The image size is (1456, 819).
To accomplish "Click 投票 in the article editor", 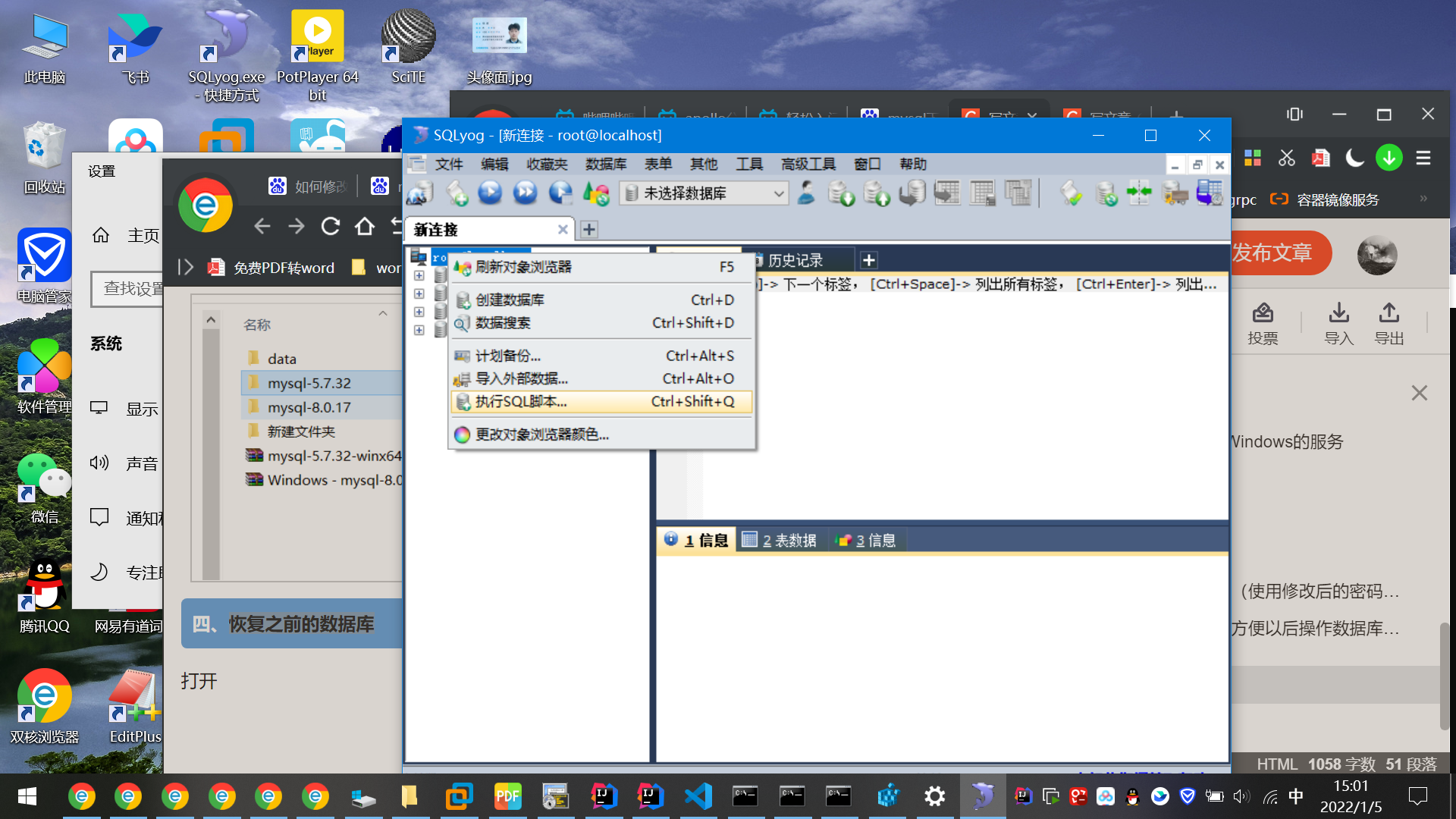I will coord(1263,323).
